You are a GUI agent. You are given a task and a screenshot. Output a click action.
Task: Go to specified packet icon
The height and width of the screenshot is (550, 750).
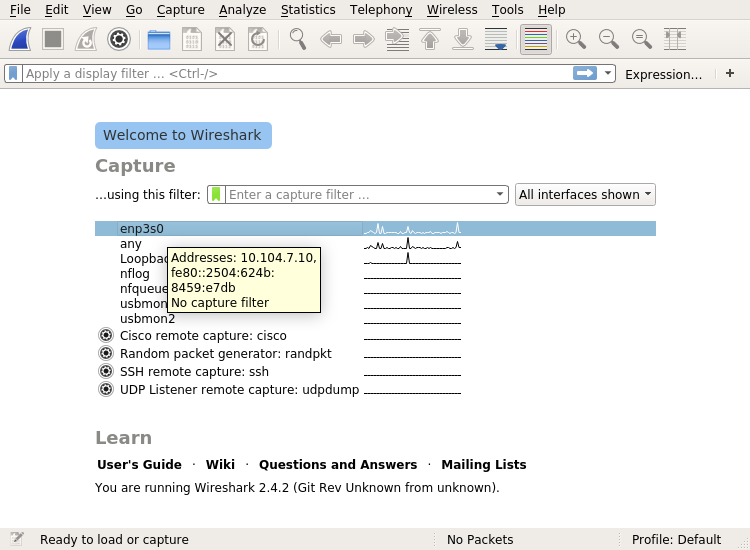(397, 39)
